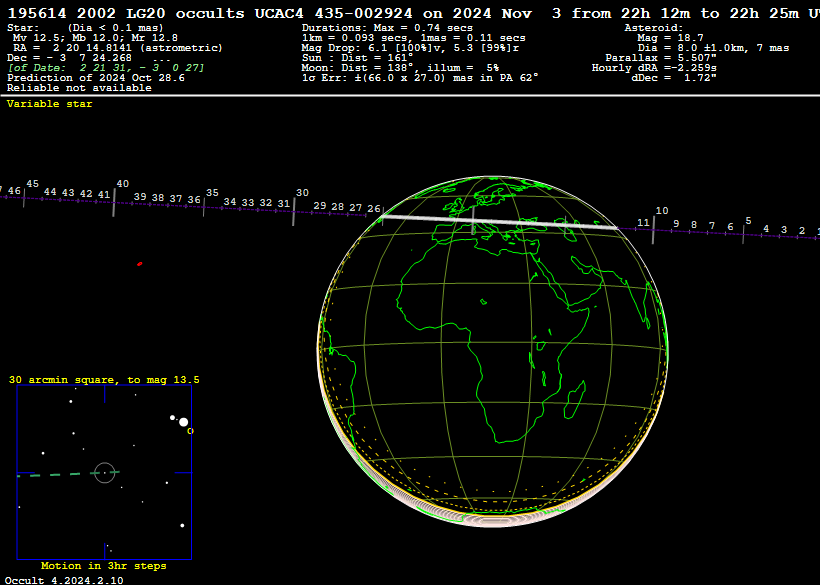Select 'Dia = 8.0 ±1.0km, 7 mas' text
The width and height of the screenshot is (820, 585).
coord(713,48)
